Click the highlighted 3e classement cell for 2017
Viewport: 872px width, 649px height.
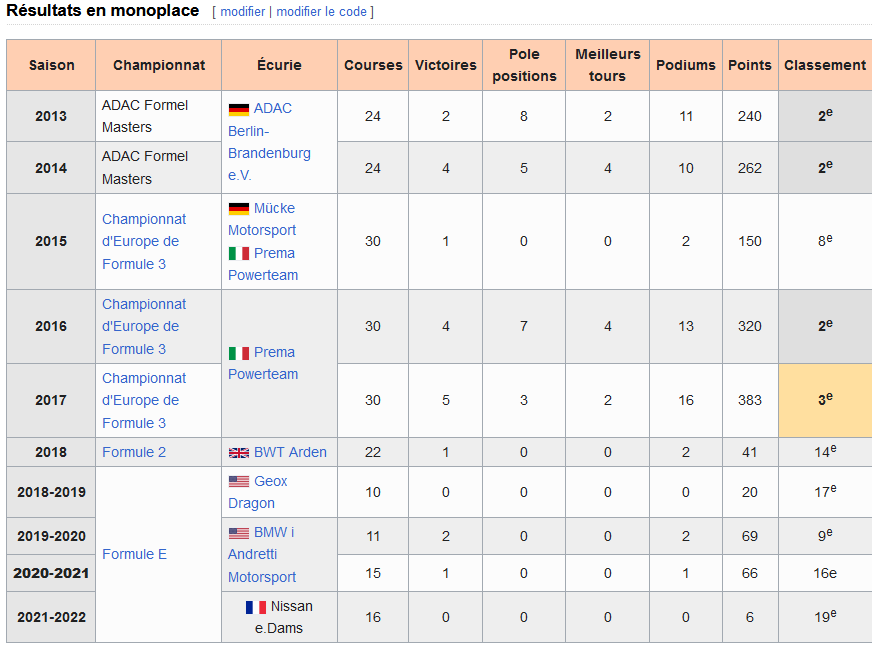[x=824, y=400]
